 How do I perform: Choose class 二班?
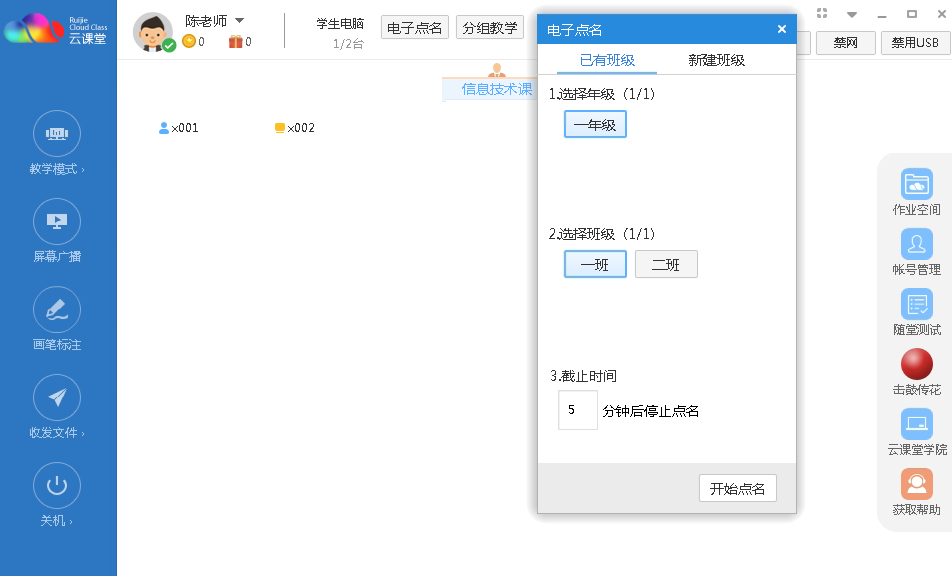point(666,264)
